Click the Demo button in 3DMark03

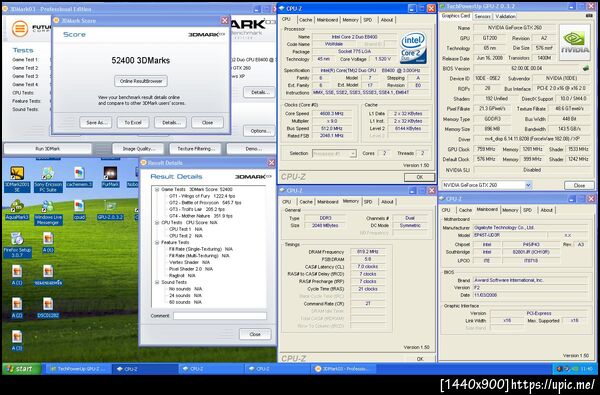click(251, 149)
